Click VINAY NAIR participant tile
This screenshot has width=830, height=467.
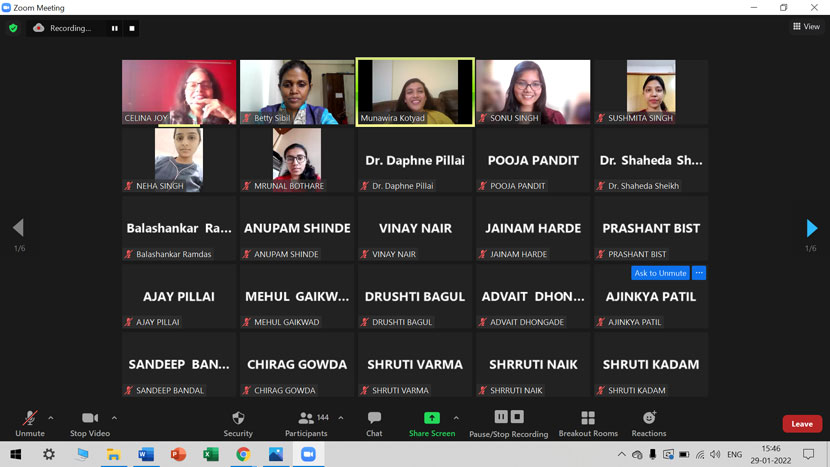pyautogui.click(x=415, y=228)
